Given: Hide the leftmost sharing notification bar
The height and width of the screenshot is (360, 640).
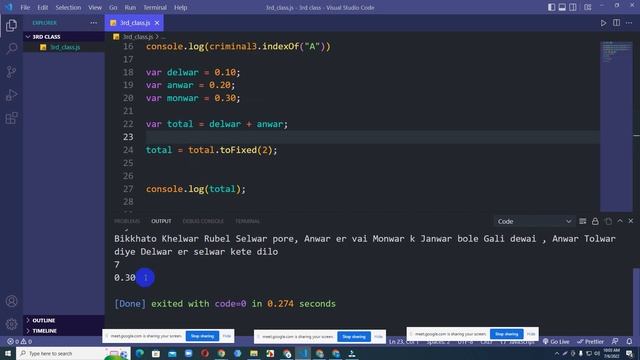Looking at the screenshot, I should [x=227, y=336].
